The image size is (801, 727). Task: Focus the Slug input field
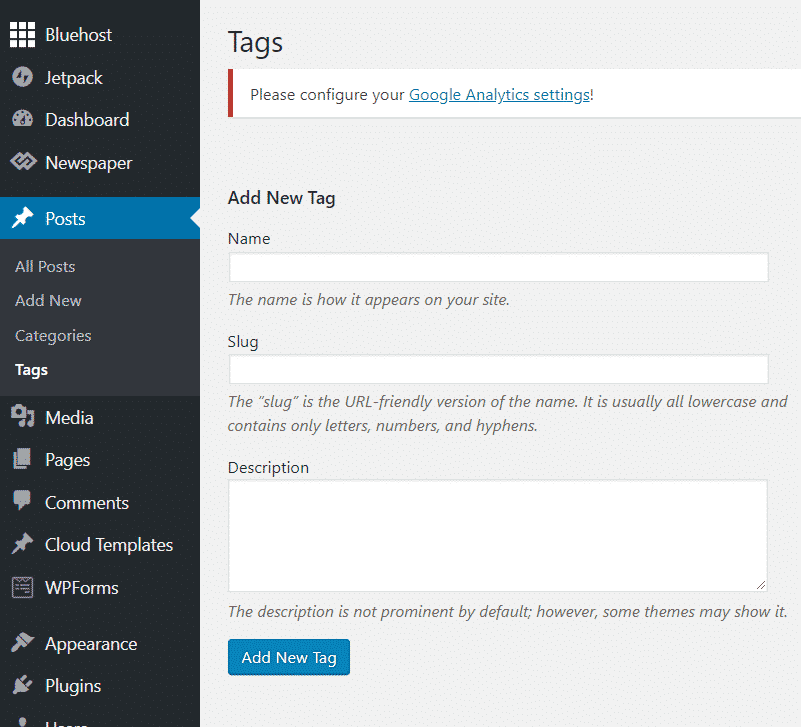tap(498, 369)
